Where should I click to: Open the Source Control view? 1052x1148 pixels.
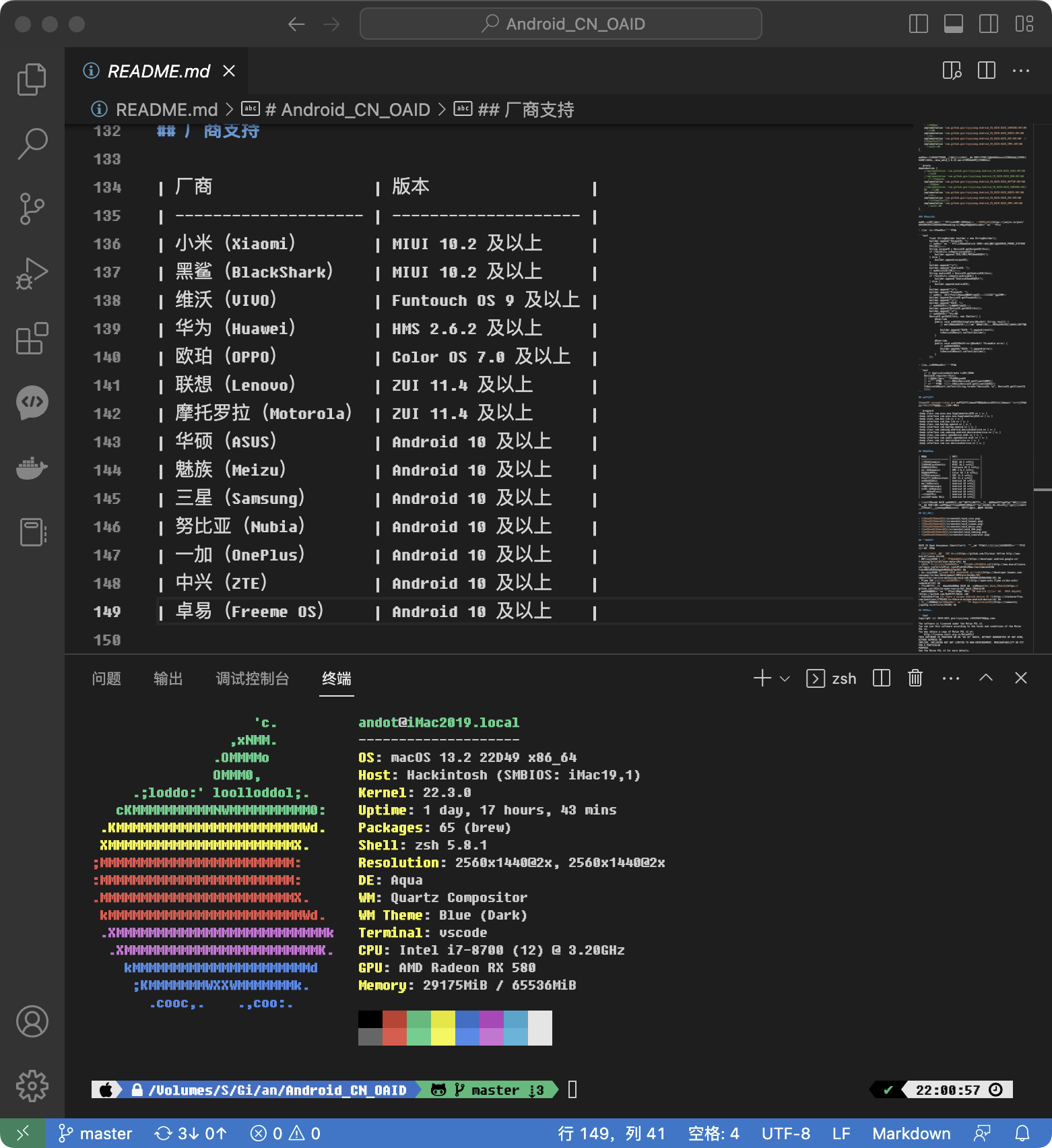(x=32, y=208)
